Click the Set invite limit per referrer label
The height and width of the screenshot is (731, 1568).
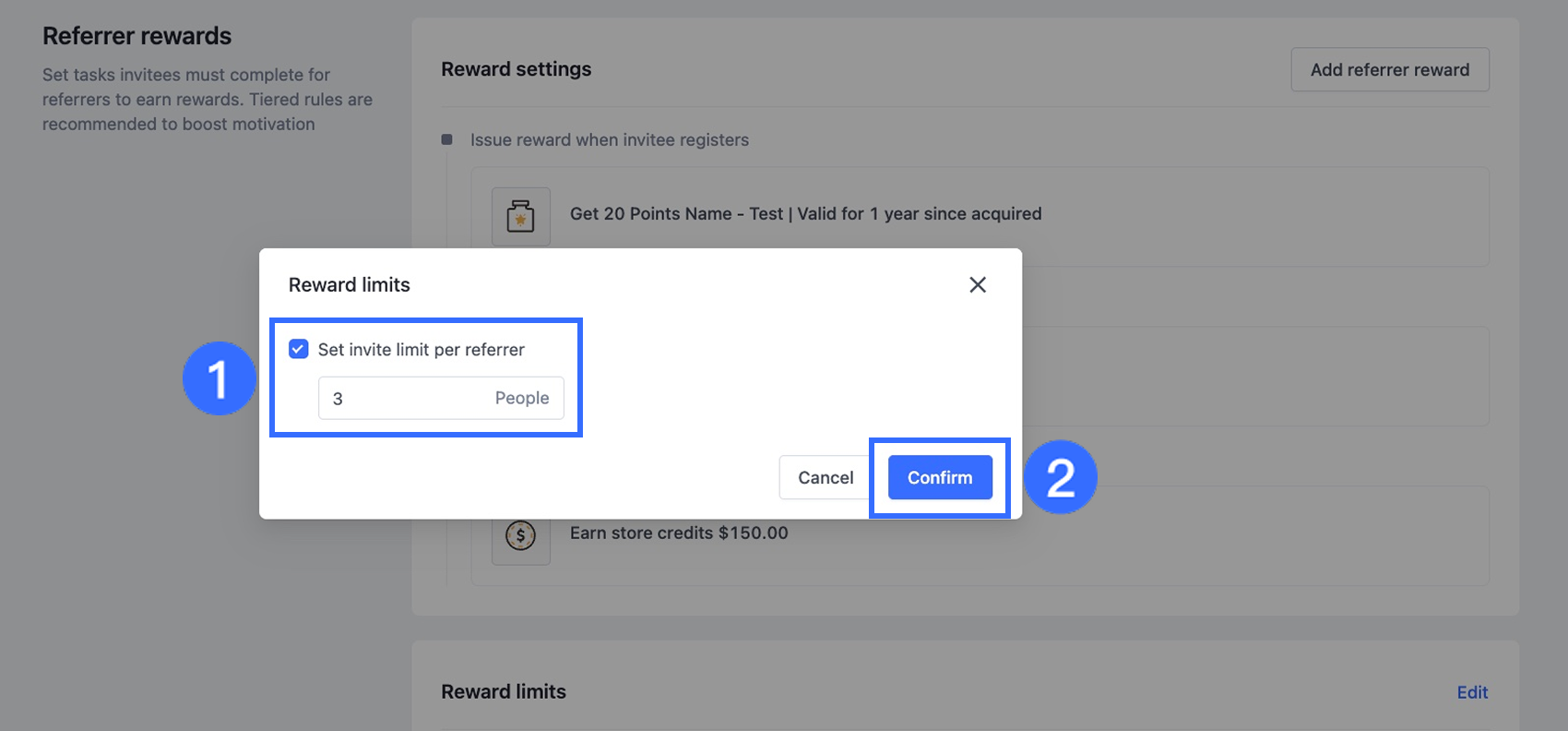[x=421, y=350]
